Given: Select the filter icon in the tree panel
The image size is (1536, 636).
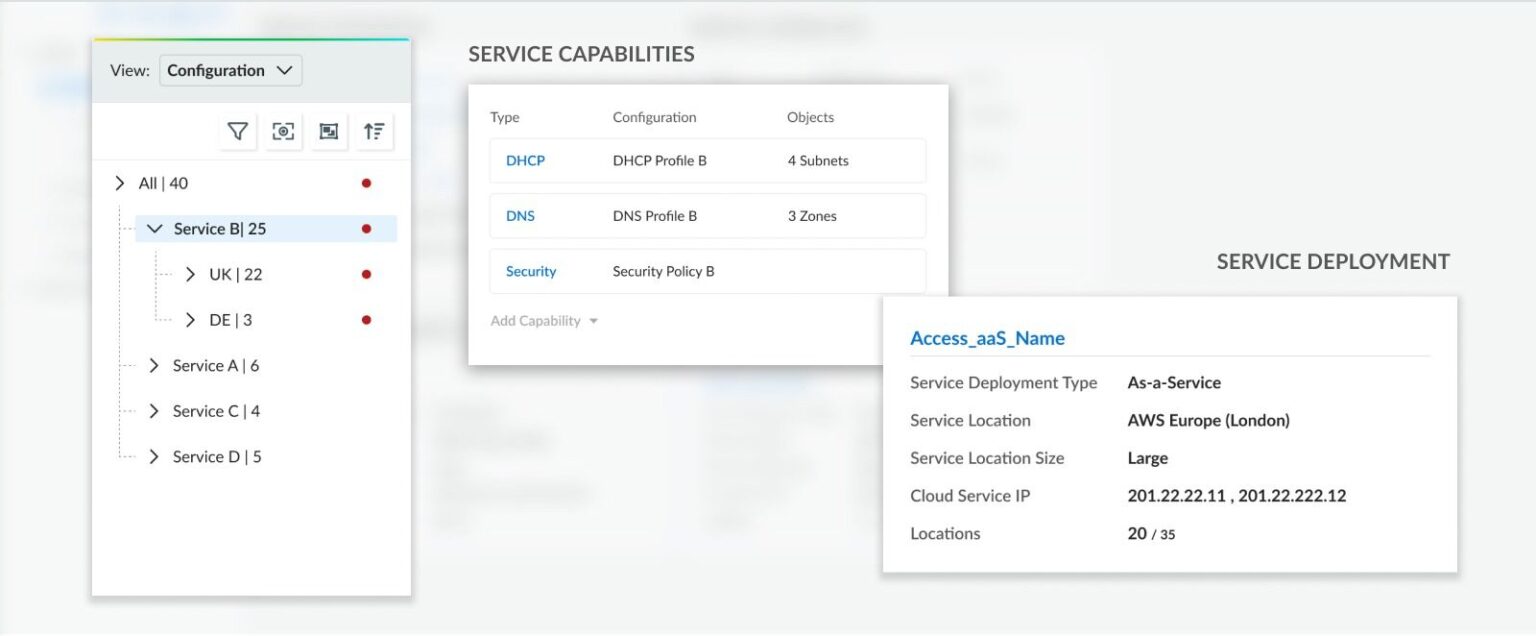Looking at the screenshot, I should (237, 130).
